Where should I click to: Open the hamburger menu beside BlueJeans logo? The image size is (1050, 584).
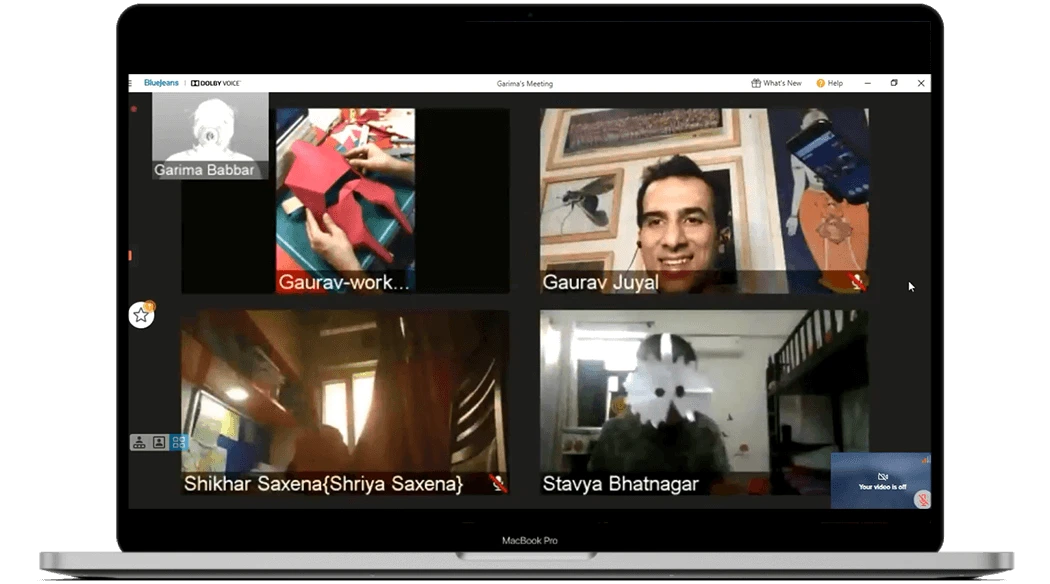click(130, 83)
